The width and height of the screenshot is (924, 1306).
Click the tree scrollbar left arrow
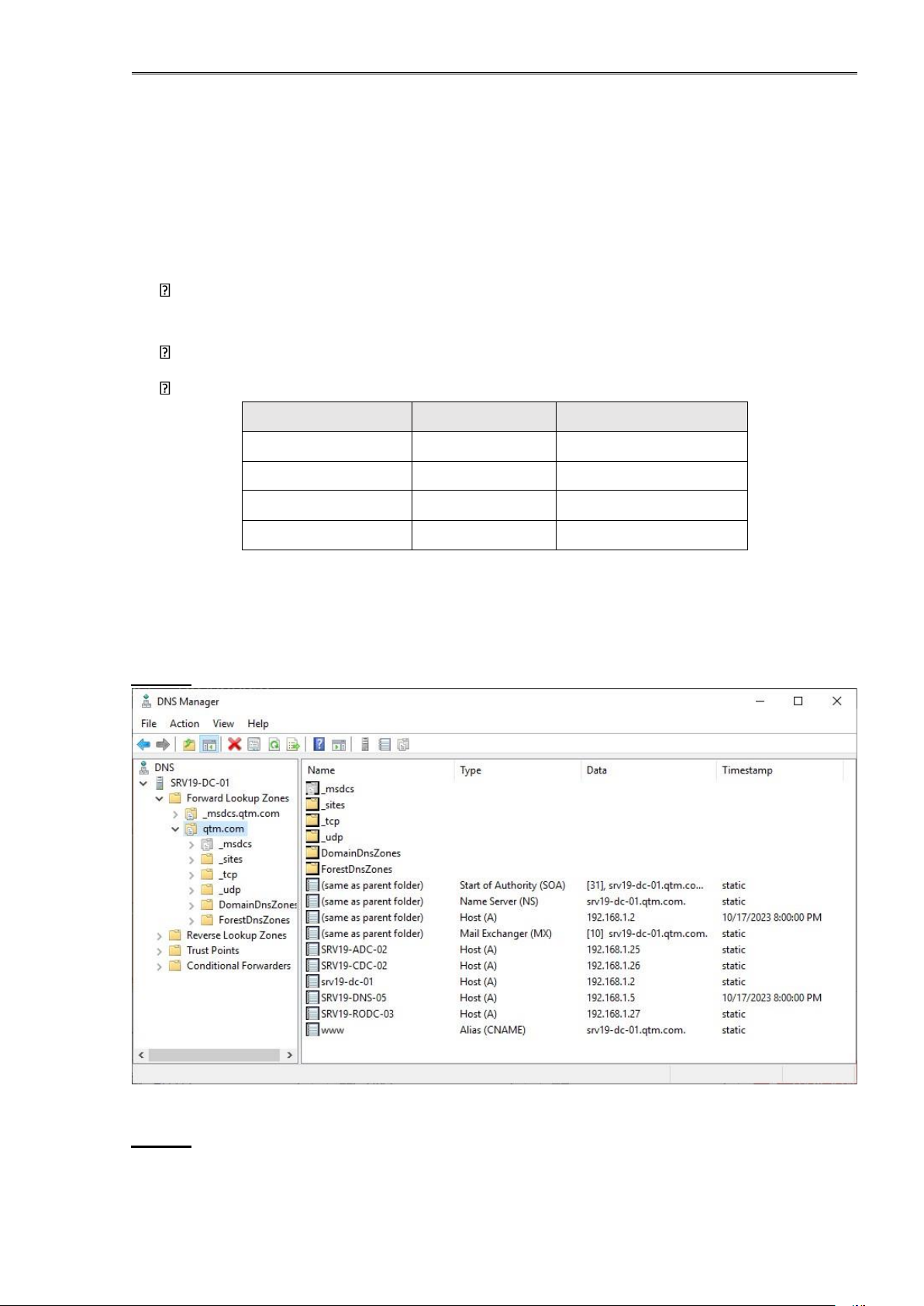point(141,1055)
